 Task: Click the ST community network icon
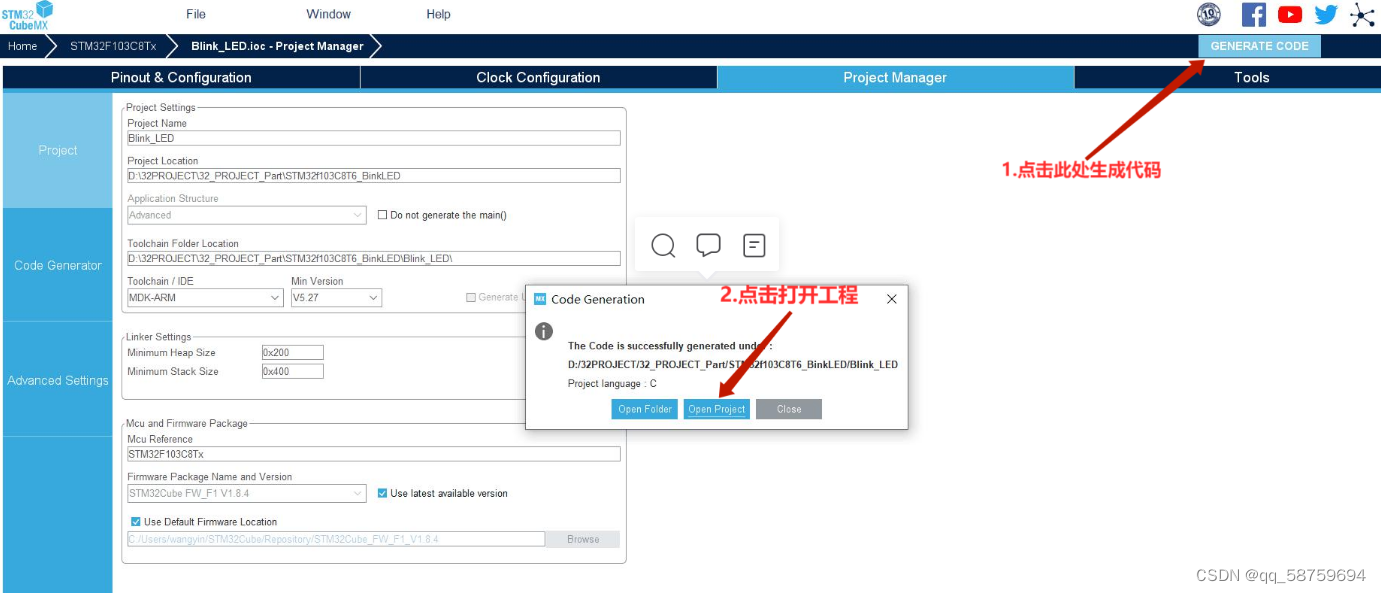point(1362,14)
